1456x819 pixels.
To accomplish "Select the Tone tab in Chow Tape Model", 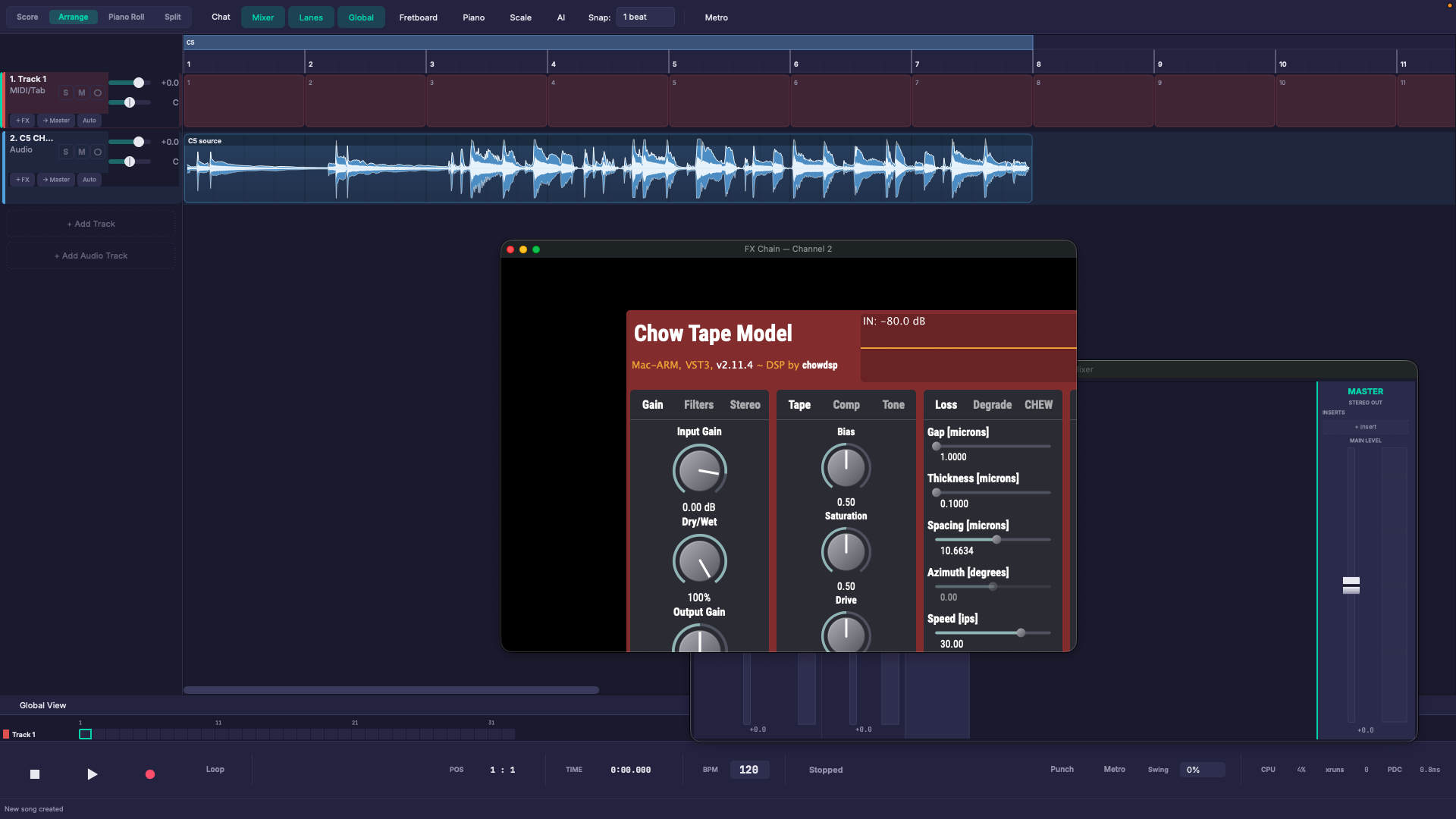I will point(893,405).
